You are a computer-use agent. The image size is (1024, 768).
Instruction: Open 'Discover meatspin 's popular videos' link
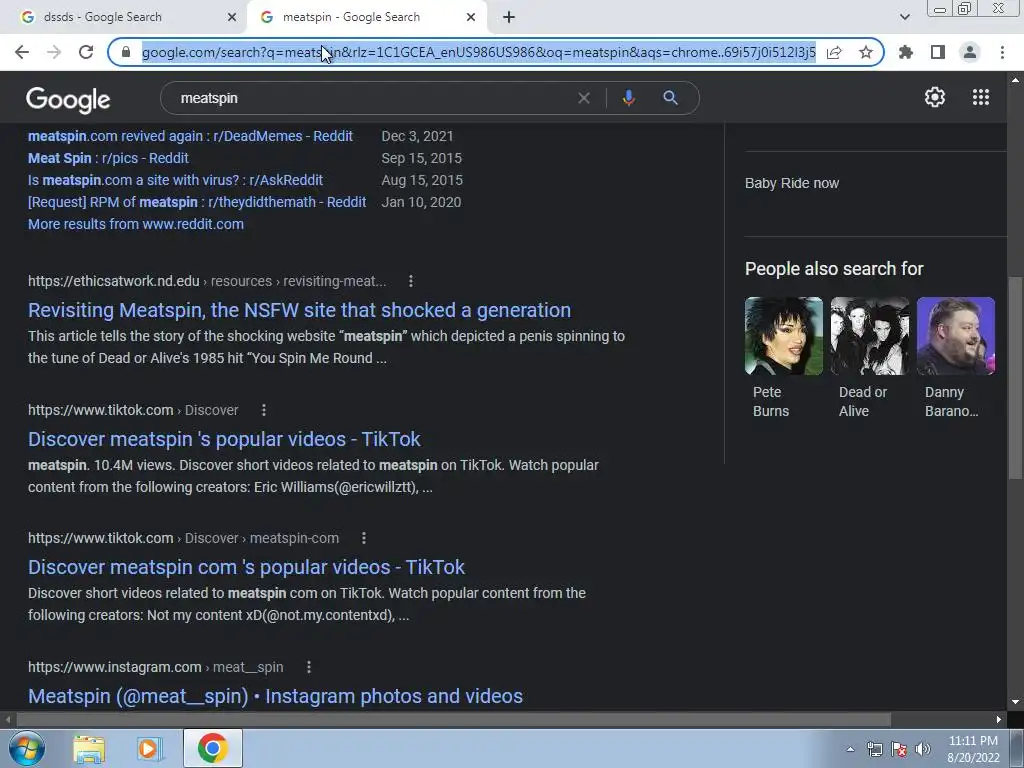pos(224,439)
